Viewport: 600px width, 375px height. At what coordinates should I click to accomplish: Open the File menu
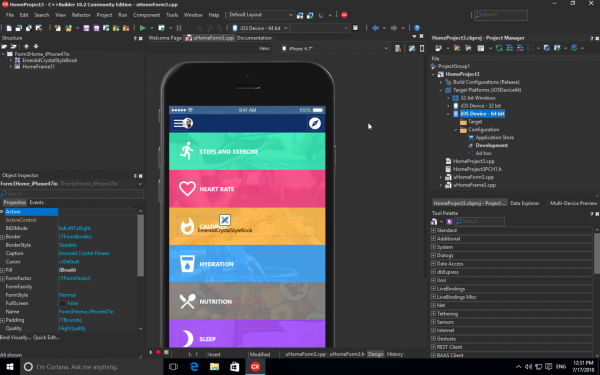(10, 15)
